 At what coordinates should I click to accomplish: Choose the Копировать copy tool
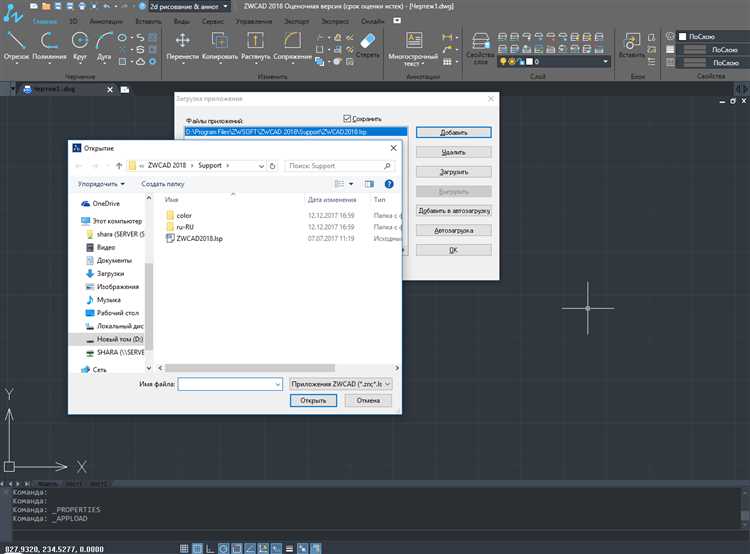coord(220,45)
